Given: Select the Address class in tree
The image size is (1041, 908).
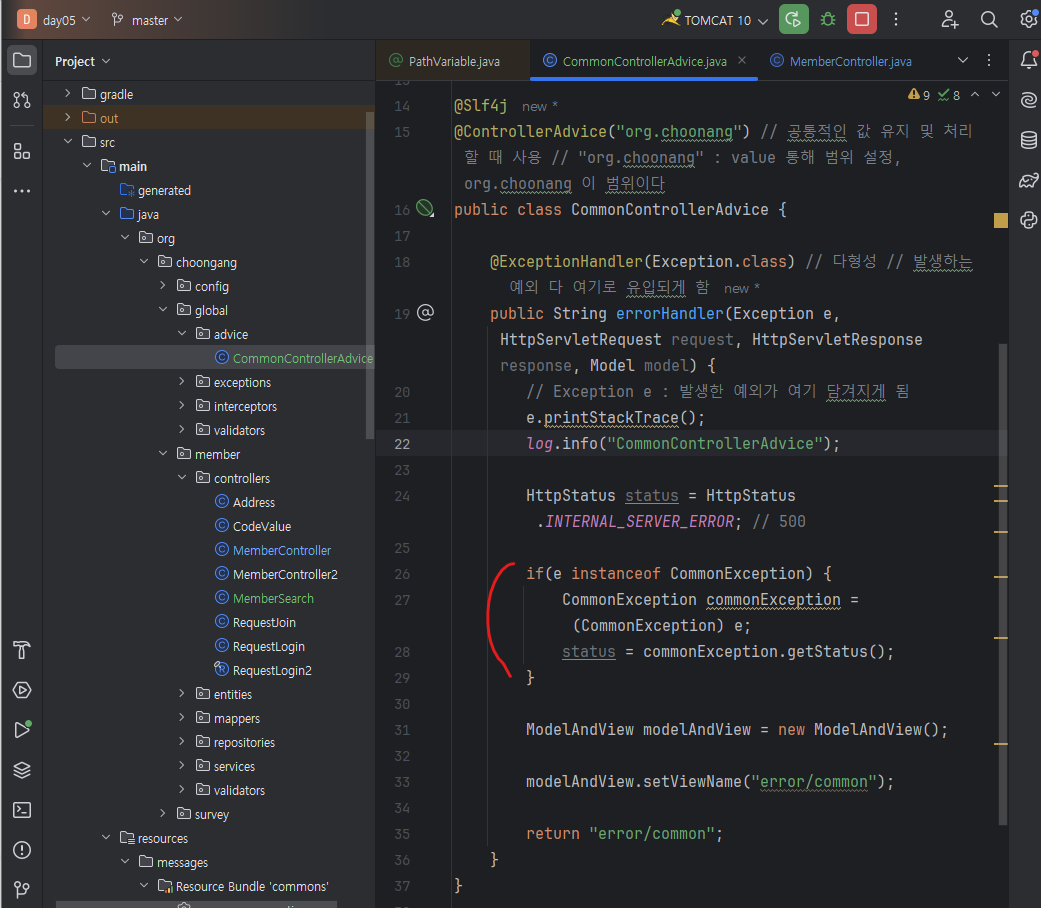Looking at the screenshot, I should pos(254,502).
